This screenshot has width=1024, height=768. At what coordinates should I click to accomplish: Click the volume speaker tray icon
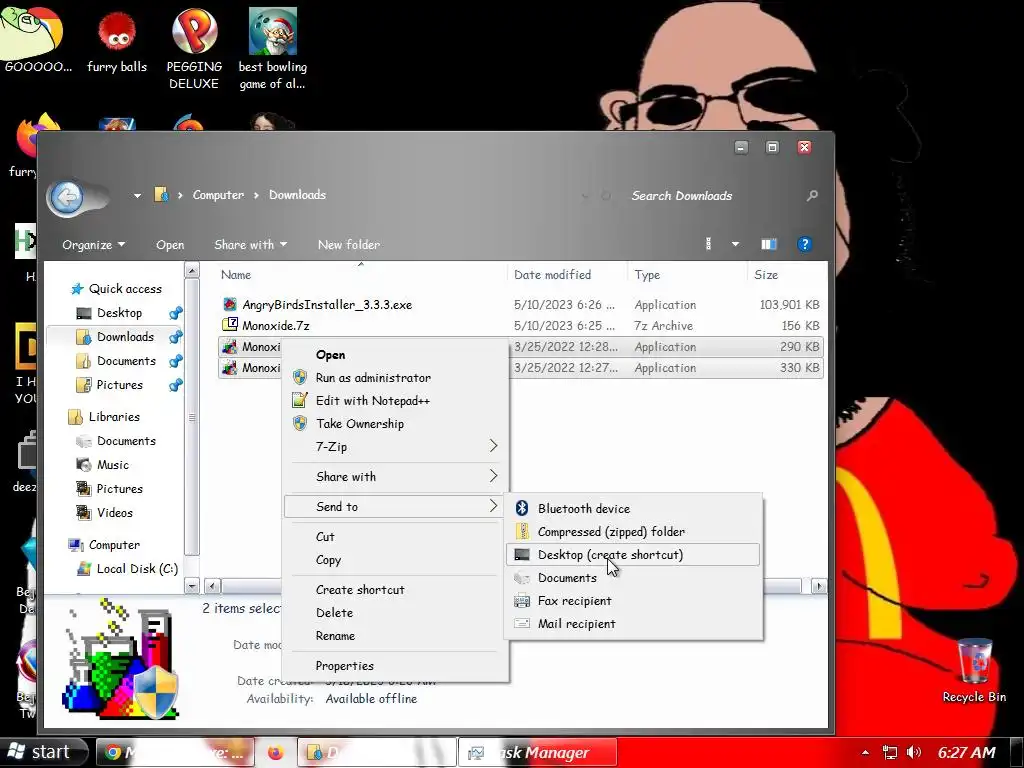pos(914,752)
